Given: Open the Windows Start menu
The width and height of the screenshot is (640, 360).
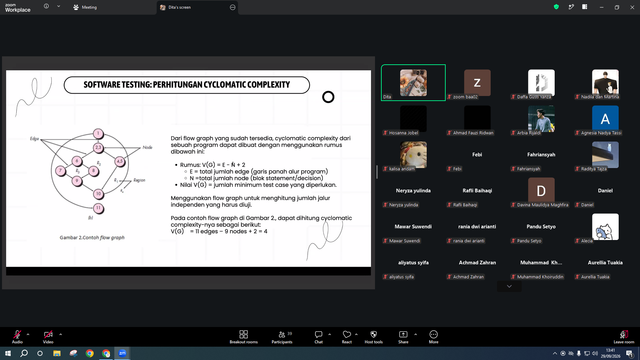Looking at the screenshot, I should click(x=8, y=353).
